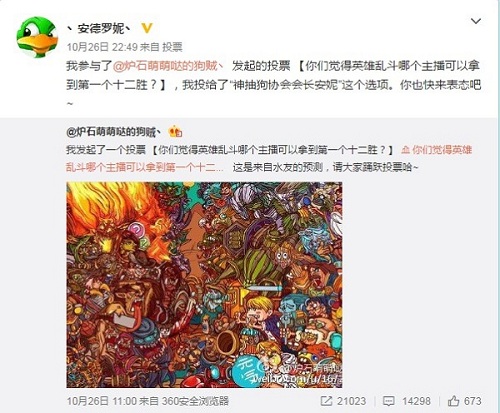The image size is (500, 413).
Task: Click the 673 likes count
Action: tap(473, 401)
